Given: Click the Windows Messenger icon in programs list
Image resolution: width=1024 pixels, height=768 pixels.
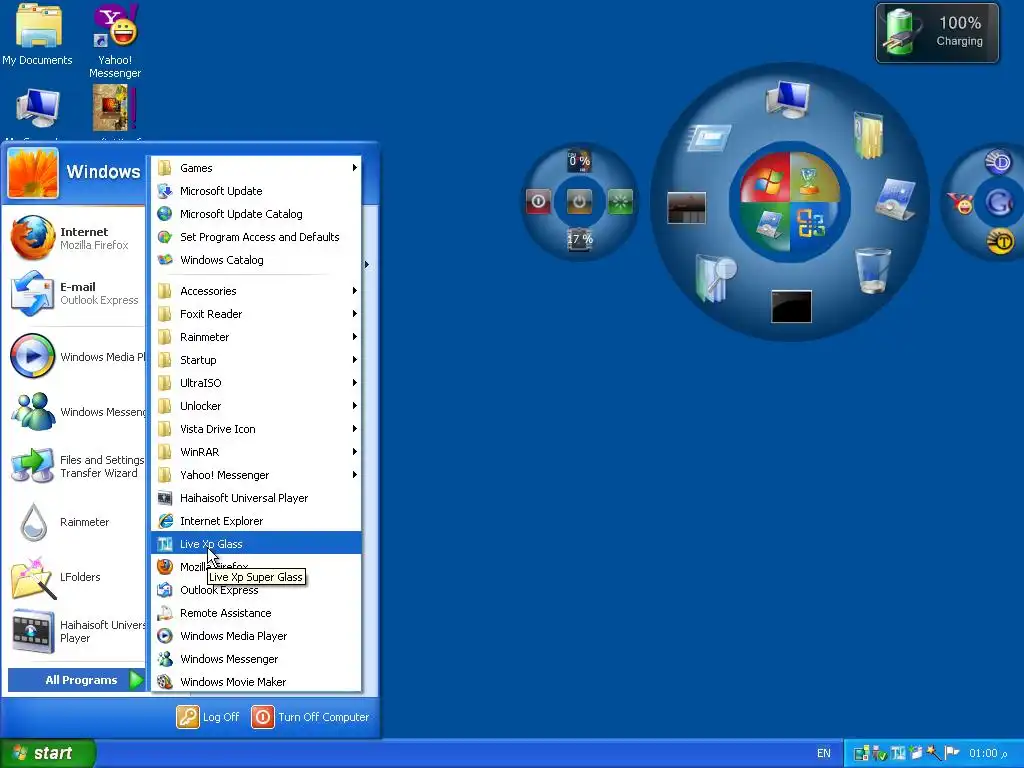Looking at the screenshot, I should click(165, 659).
